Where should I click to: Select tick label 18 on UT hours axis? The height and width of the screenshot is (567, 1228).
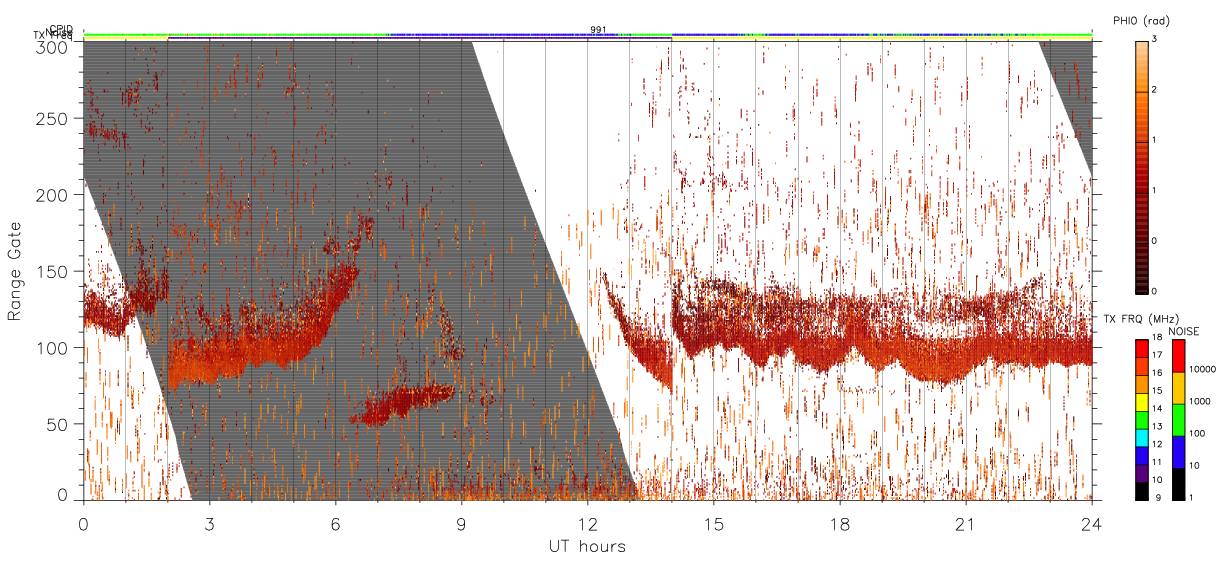tap(840, 524)
